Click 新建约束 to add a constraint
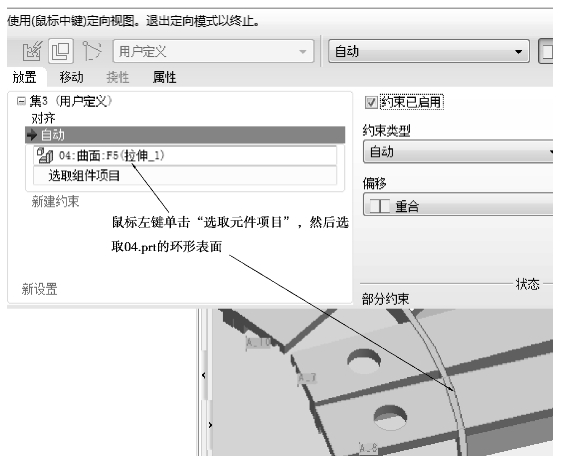The image size is (566, 469). [55, 201]
